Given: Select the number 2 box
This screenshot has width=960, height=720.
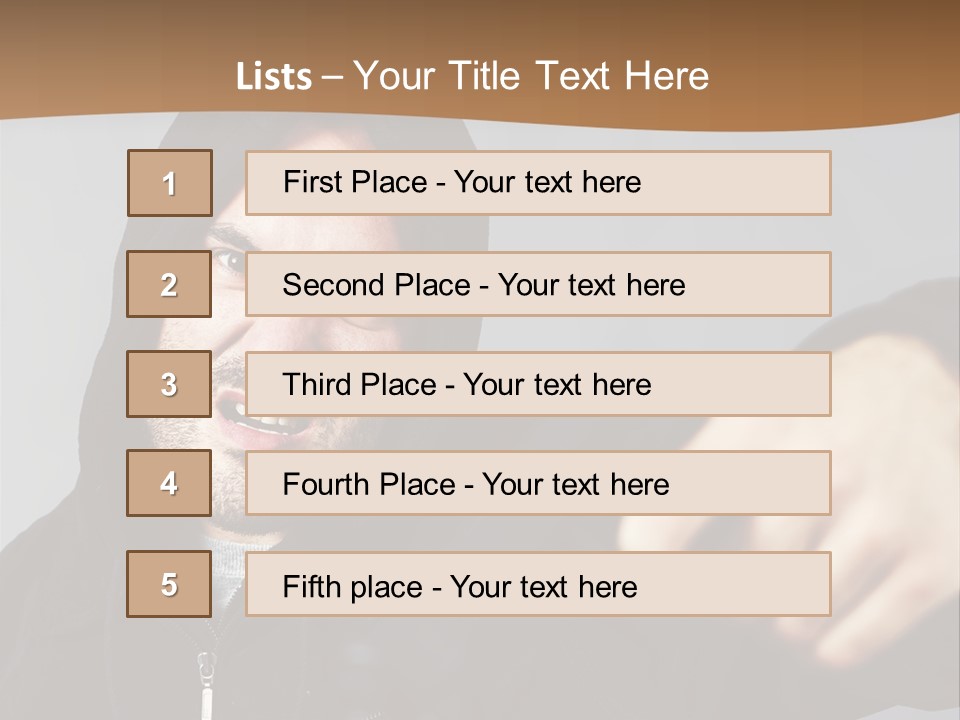Looking at the screenshot, I should pyautogui.click(x=170, y=284).
